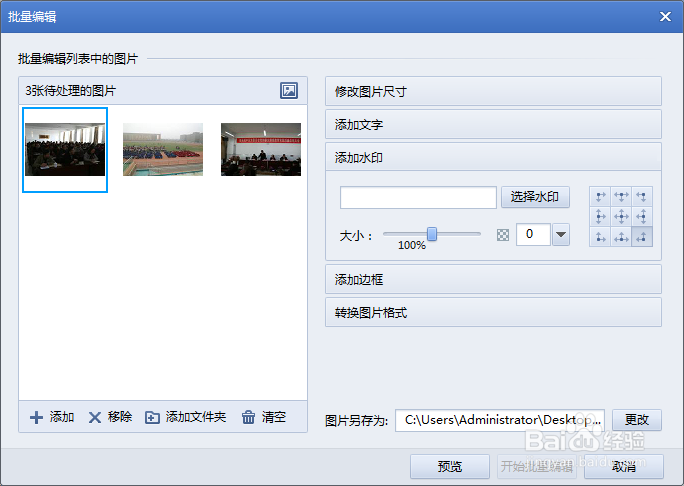Click 清空 to clear the image list

(x=263, y=417)
